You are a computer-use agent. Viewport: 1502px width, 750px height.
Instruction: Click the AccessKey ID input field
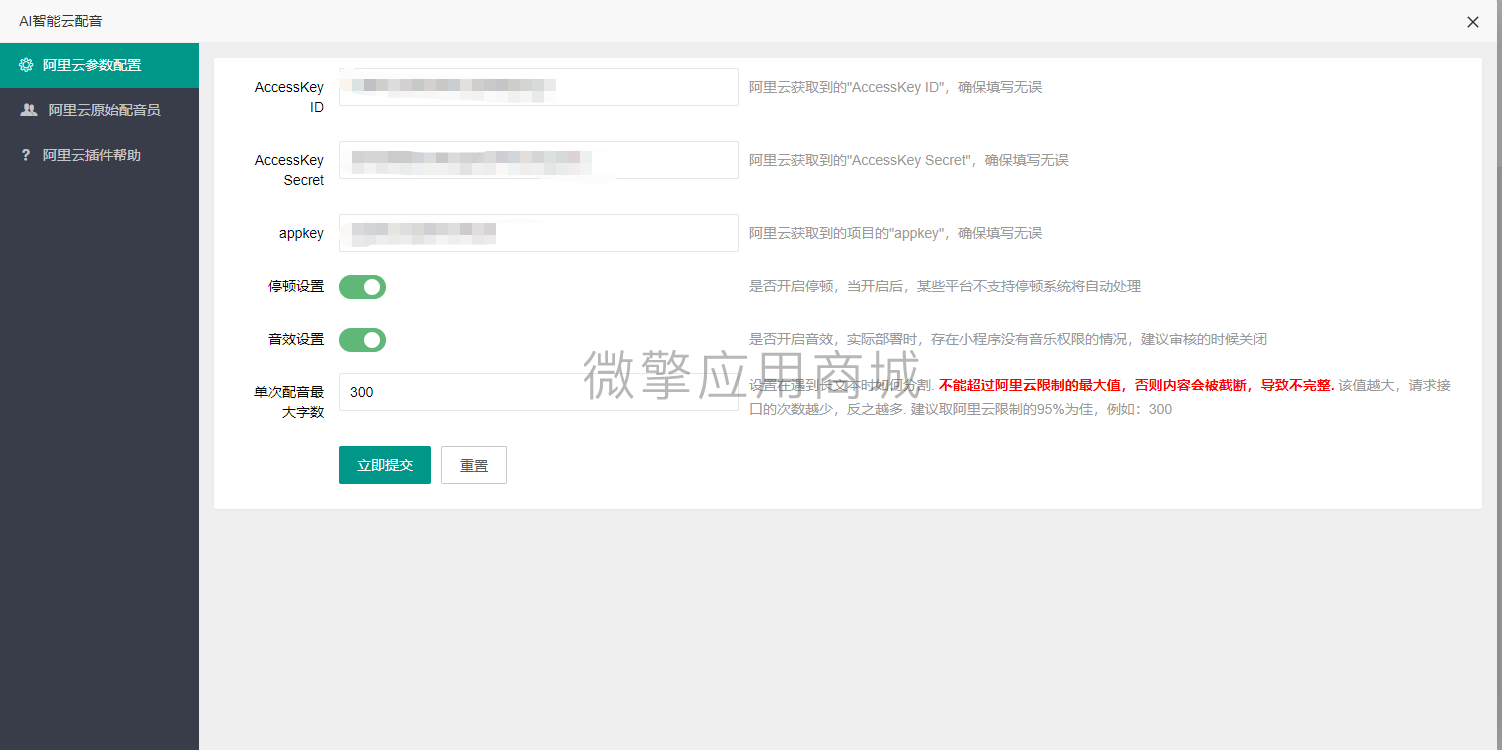point(539,87)
